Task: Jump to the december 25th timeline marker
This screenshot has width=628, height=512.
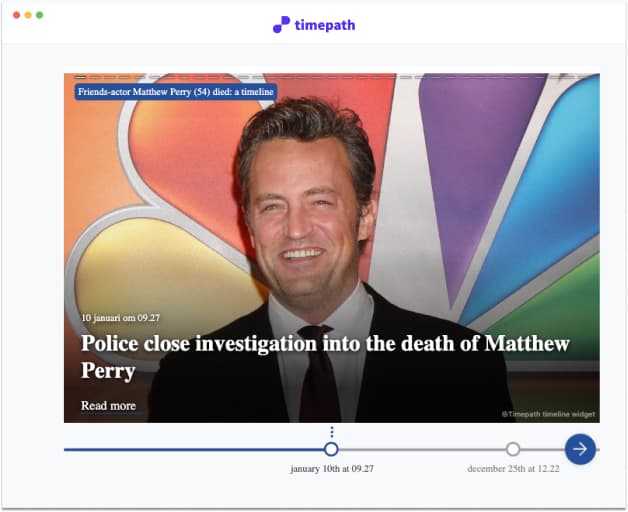Action: pyautogui.click(x=513, y=449)
